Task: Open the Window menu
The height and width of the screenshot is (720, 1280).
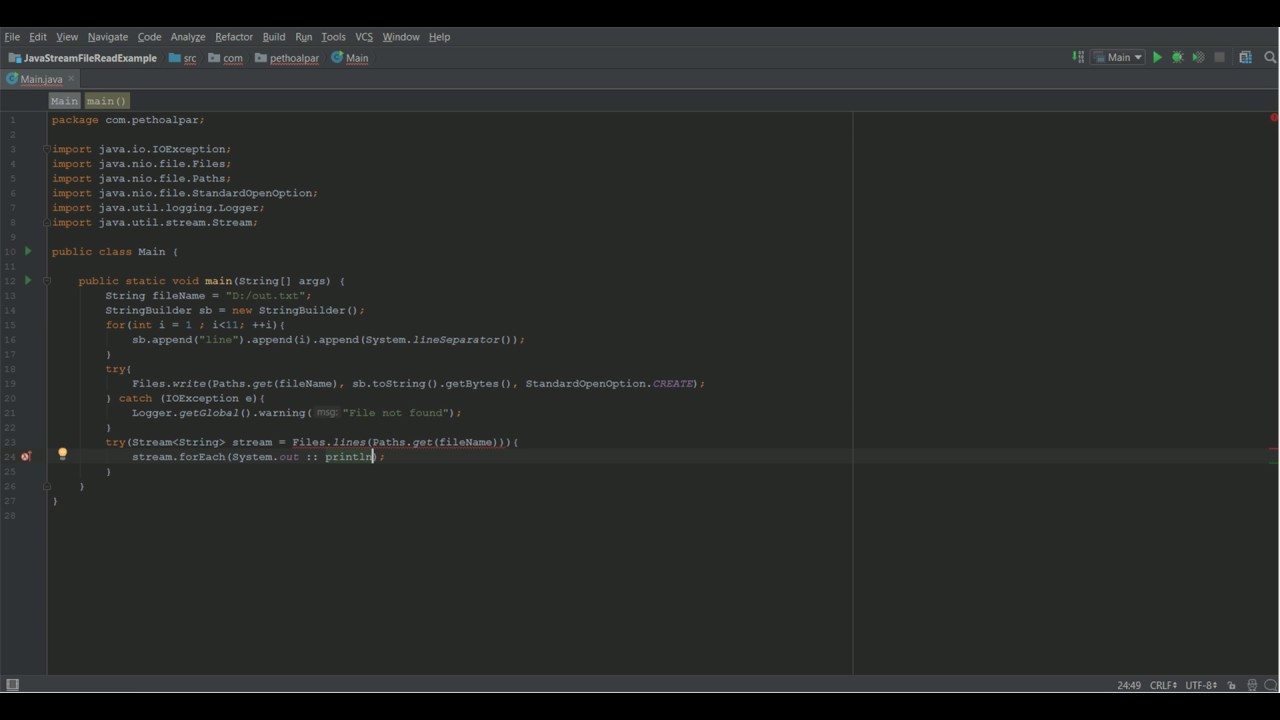Action: (401, 37)
